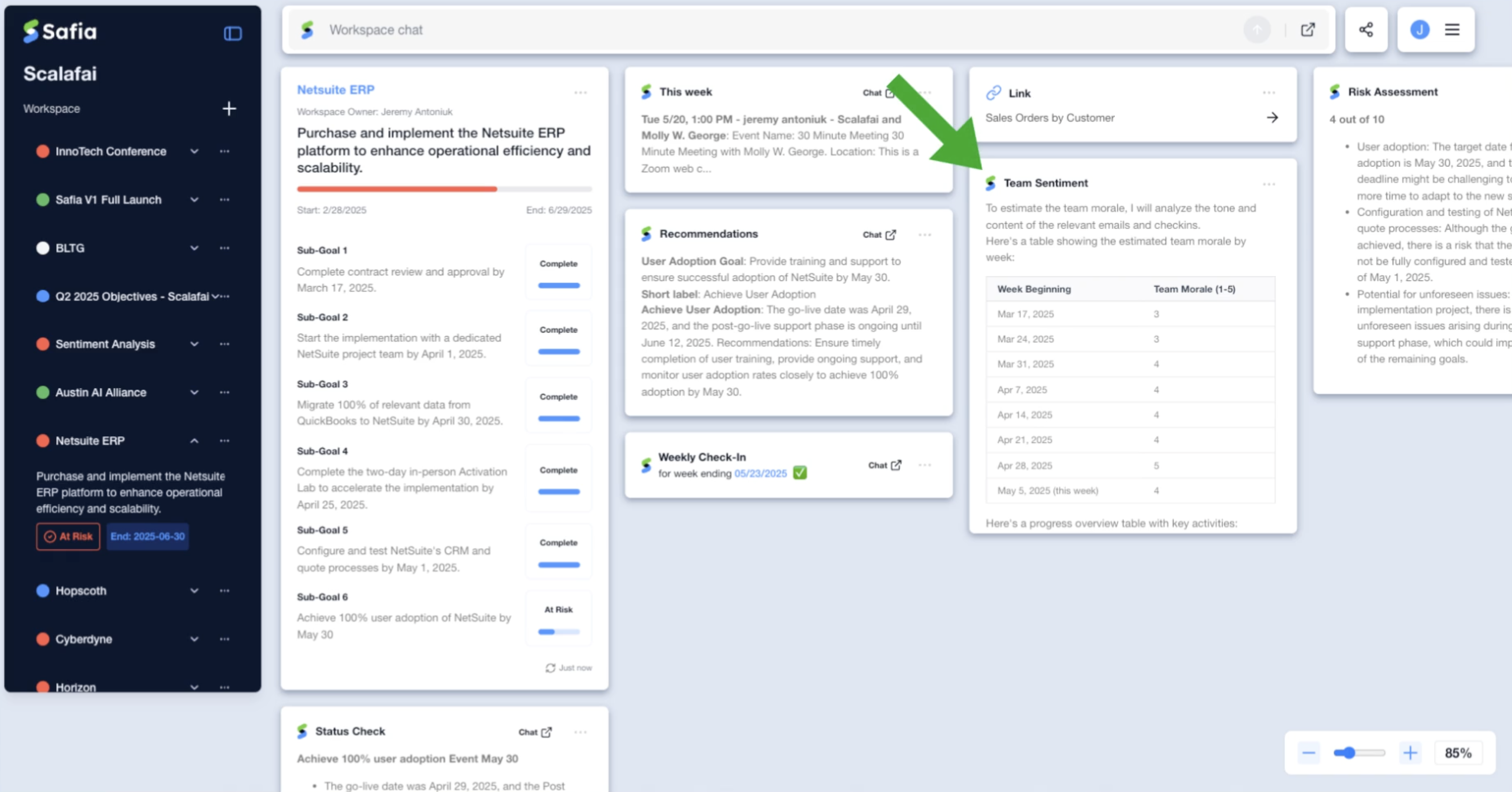Click the Sub-Goal 1 Complete status box
This screenshot has width=1512, height=792.
(559, 273)
